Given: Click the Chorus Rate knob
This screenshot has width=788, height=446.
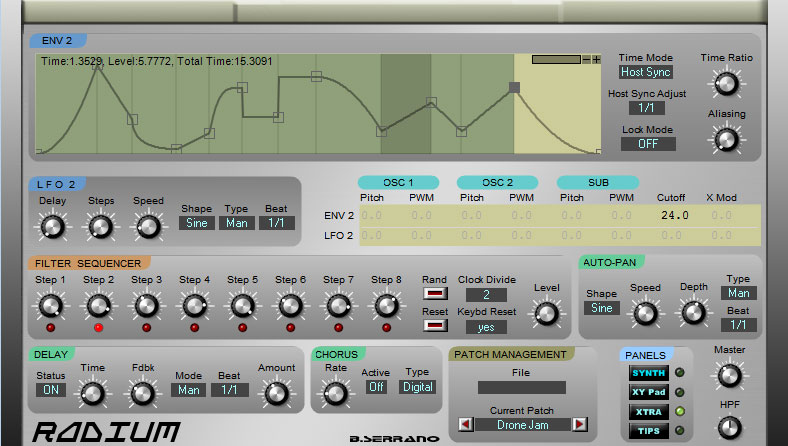Looking at the screenshot, I should [x=336, y=392].
